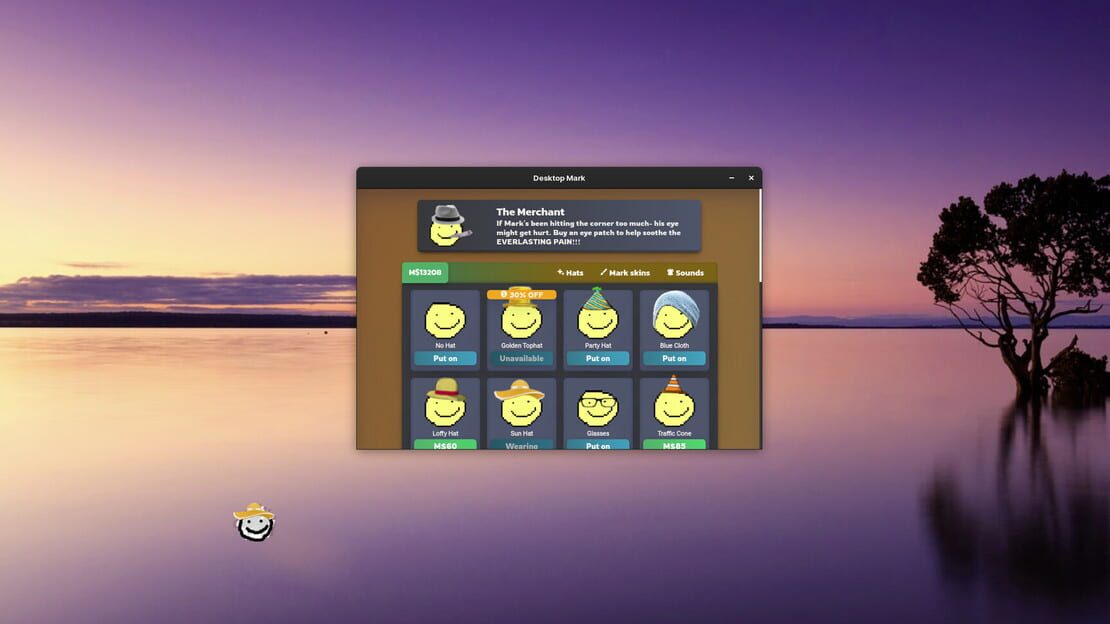Select the Glasses smiley picture
The width and height of the screenshot is (1110, 624).
coord(598,407)
